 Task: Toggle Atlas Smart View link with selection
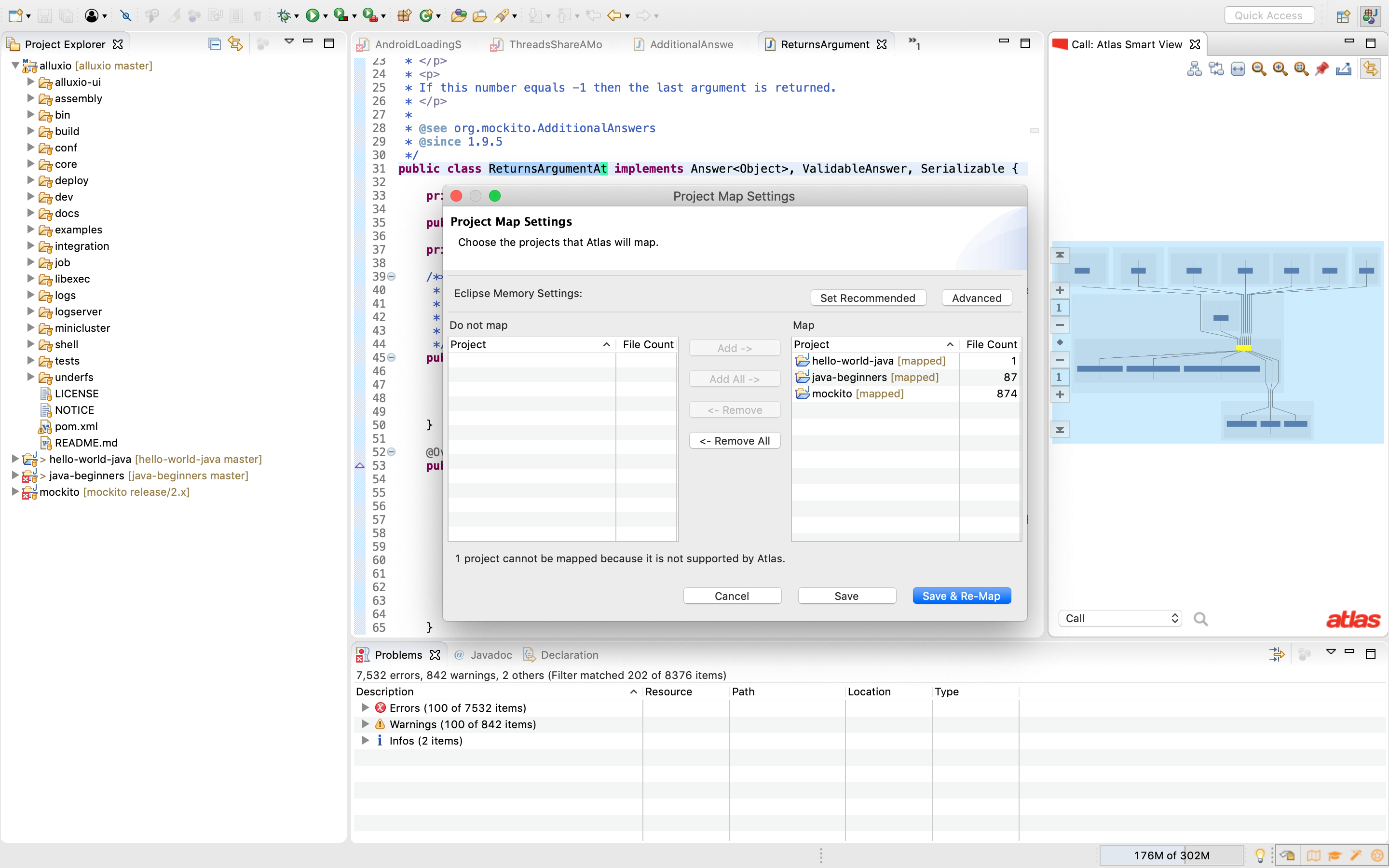tap(1371, 69)
